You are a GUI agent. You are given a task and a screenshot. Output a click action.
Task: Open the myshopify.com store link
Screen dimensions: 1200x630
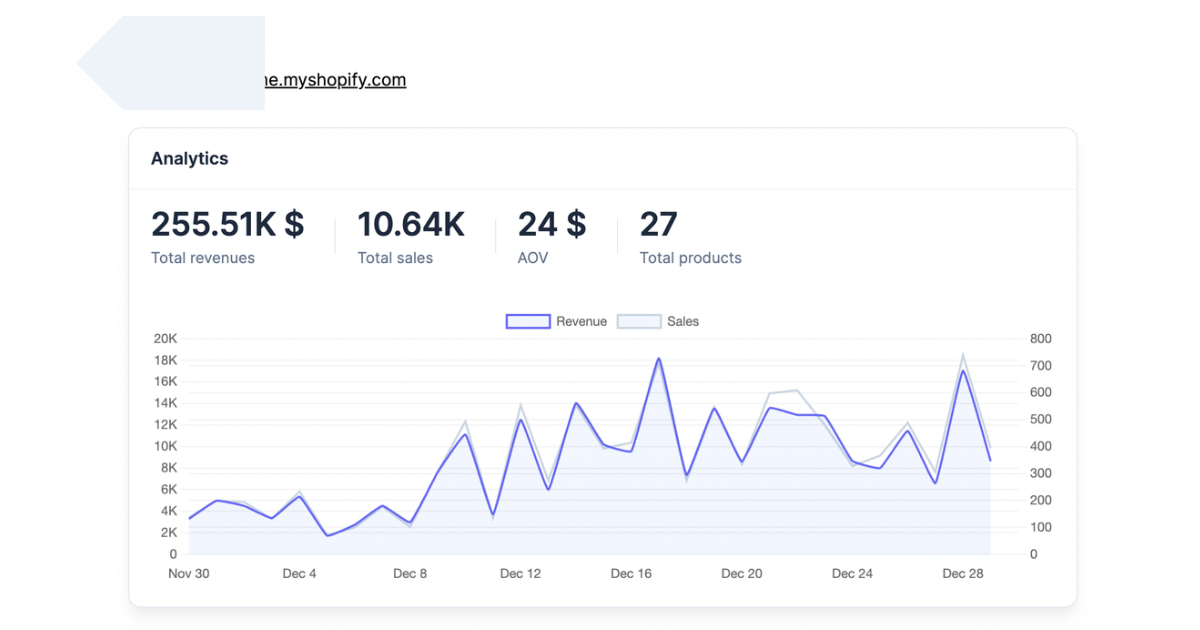pos(335,80)
